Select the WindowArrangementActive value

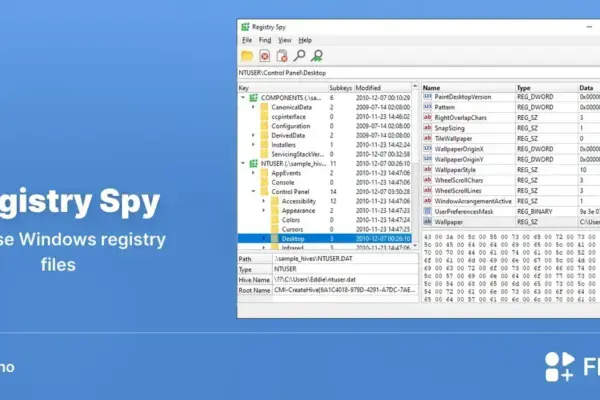pos(511,201)
